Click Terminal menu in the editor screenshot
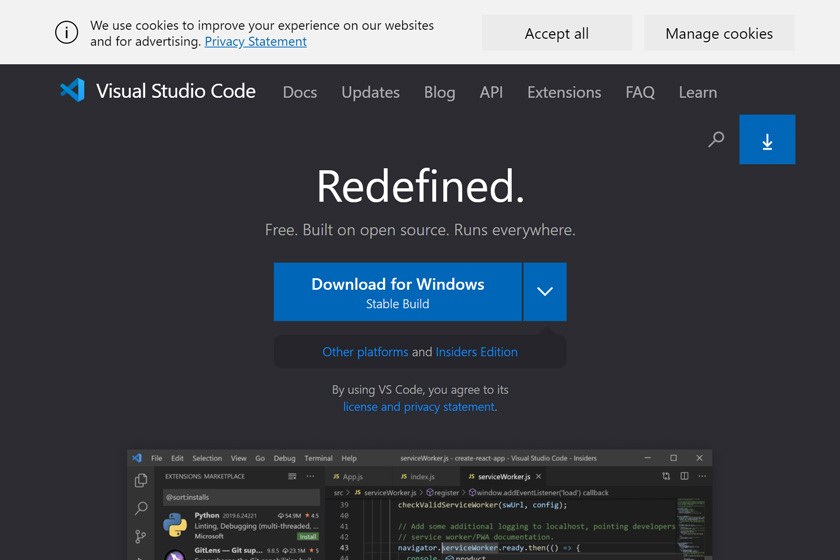 tap(318, 458)
